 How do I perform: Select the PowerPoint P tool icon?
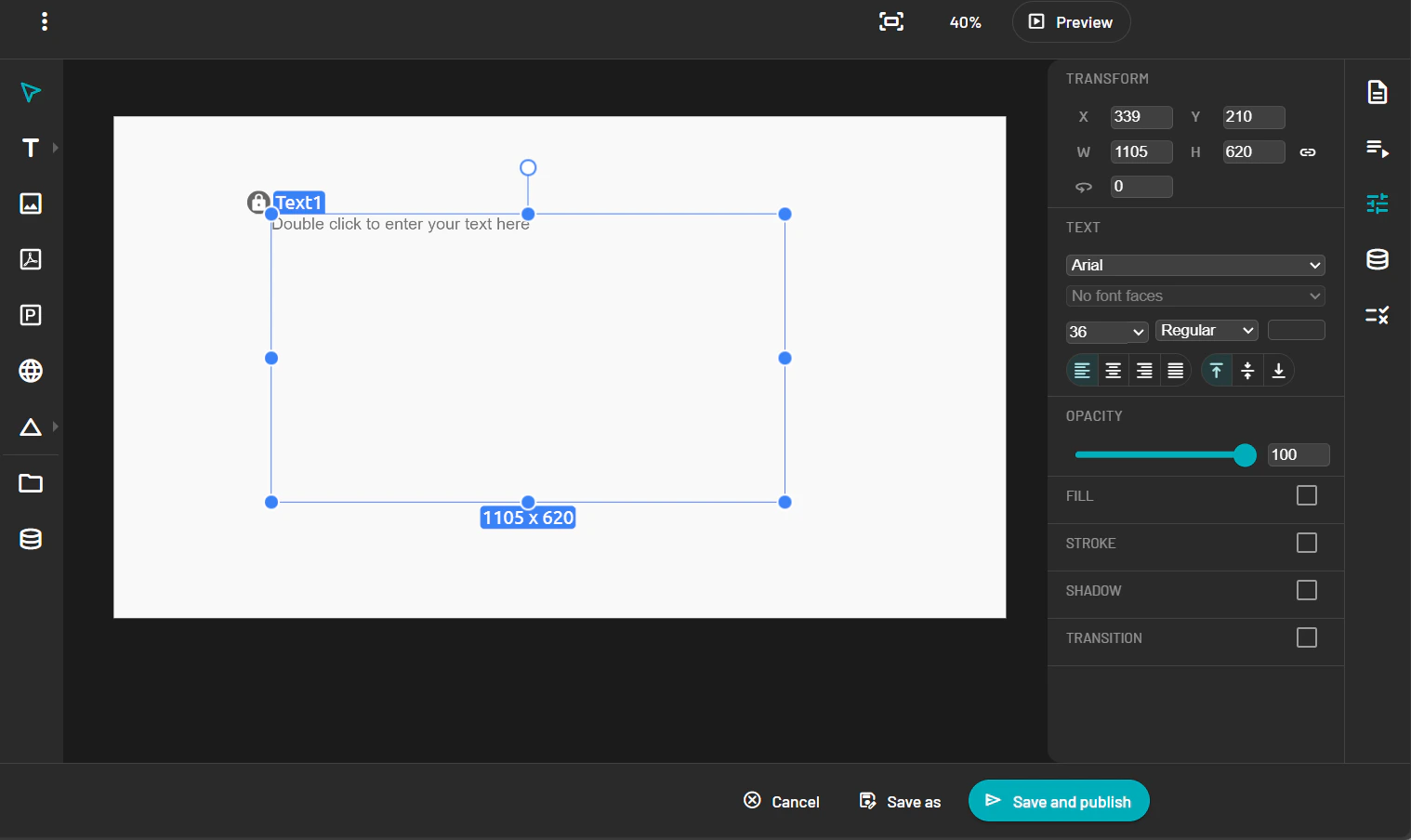point(31,315)
